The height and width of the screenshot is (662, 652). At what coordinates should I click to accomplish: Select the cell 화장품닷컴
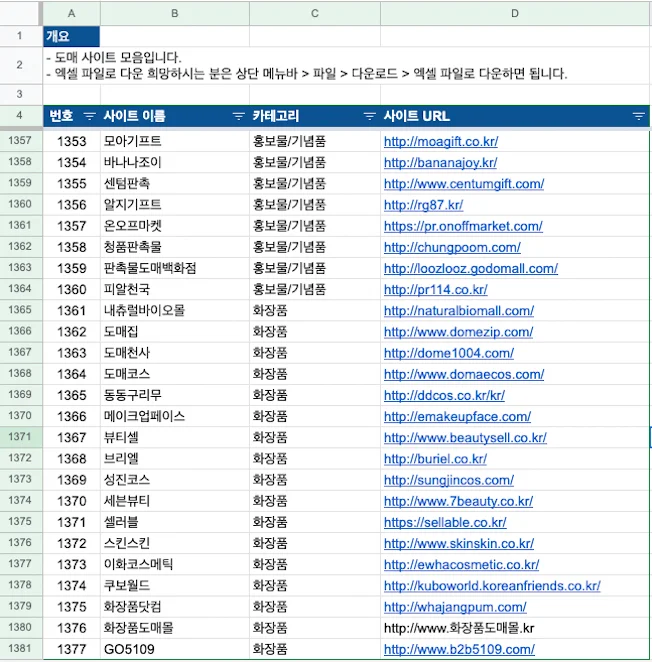[x=175, y=607]
